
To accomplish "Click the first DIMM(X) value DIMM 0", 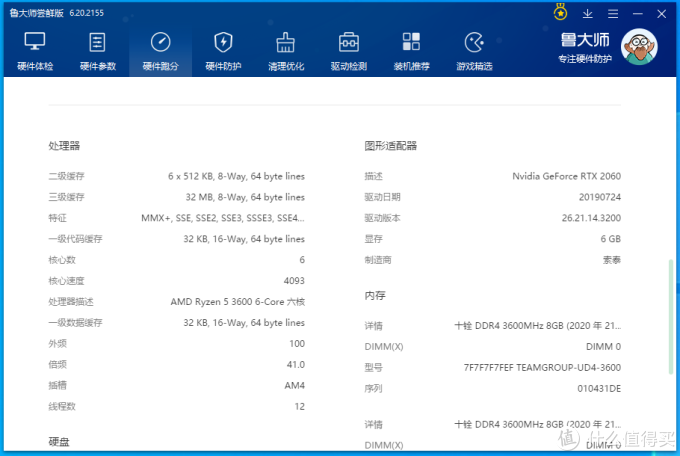I will click(x=603, y=346).
